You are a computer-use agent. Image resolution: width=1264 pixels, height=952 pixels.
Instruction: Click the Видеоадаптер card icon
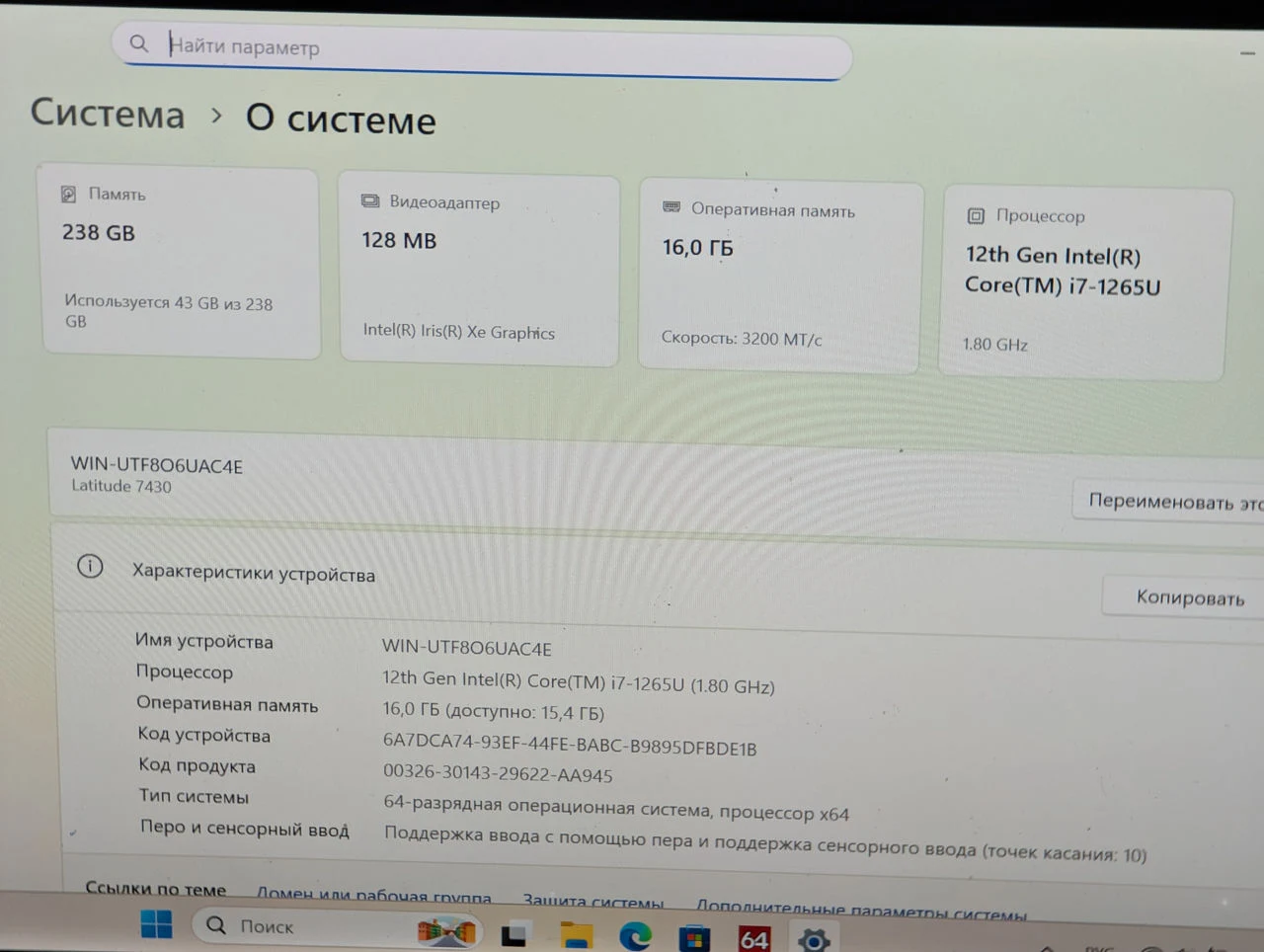point(370,200)
